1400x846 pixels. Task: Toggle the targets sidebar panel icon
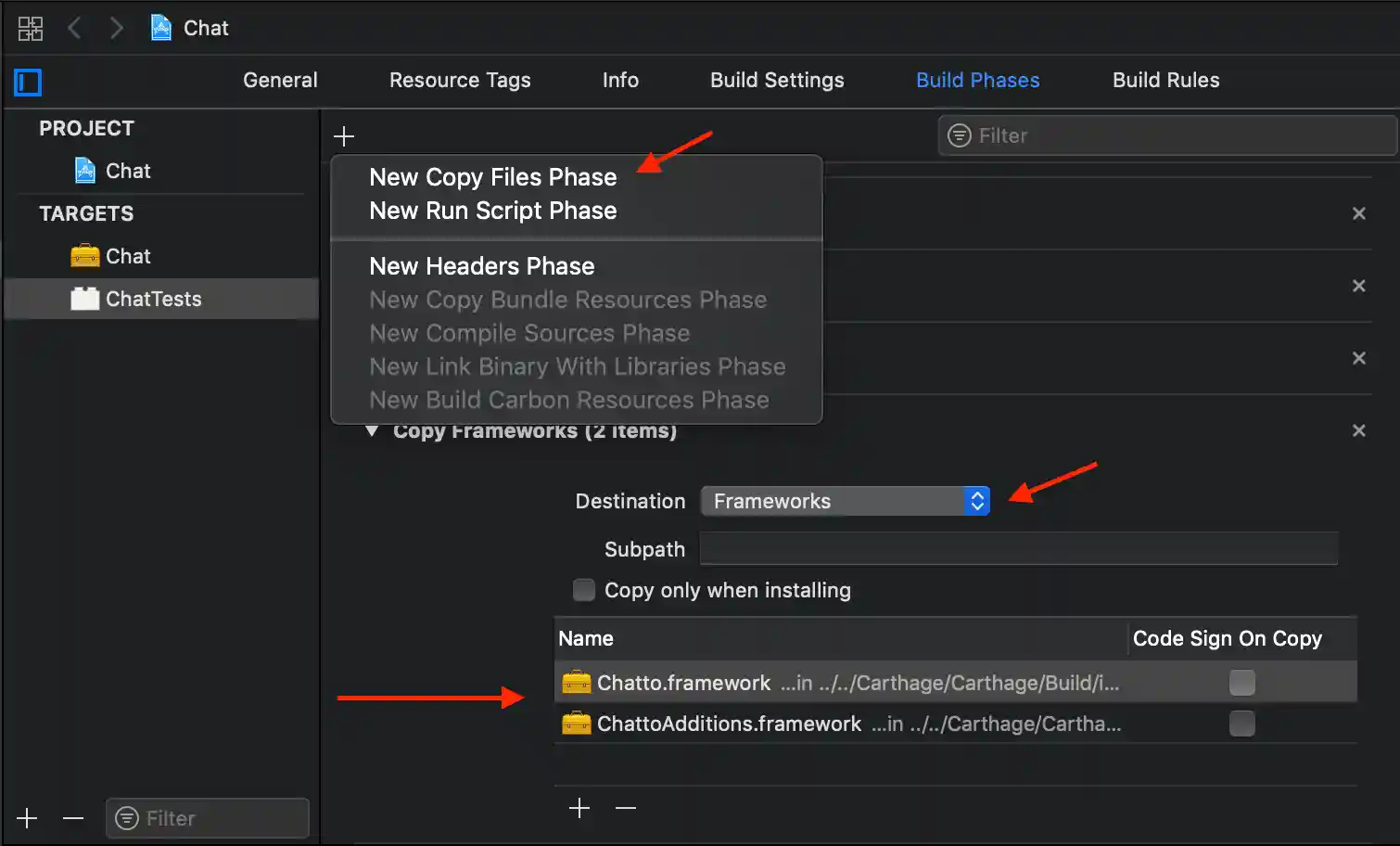28,83
